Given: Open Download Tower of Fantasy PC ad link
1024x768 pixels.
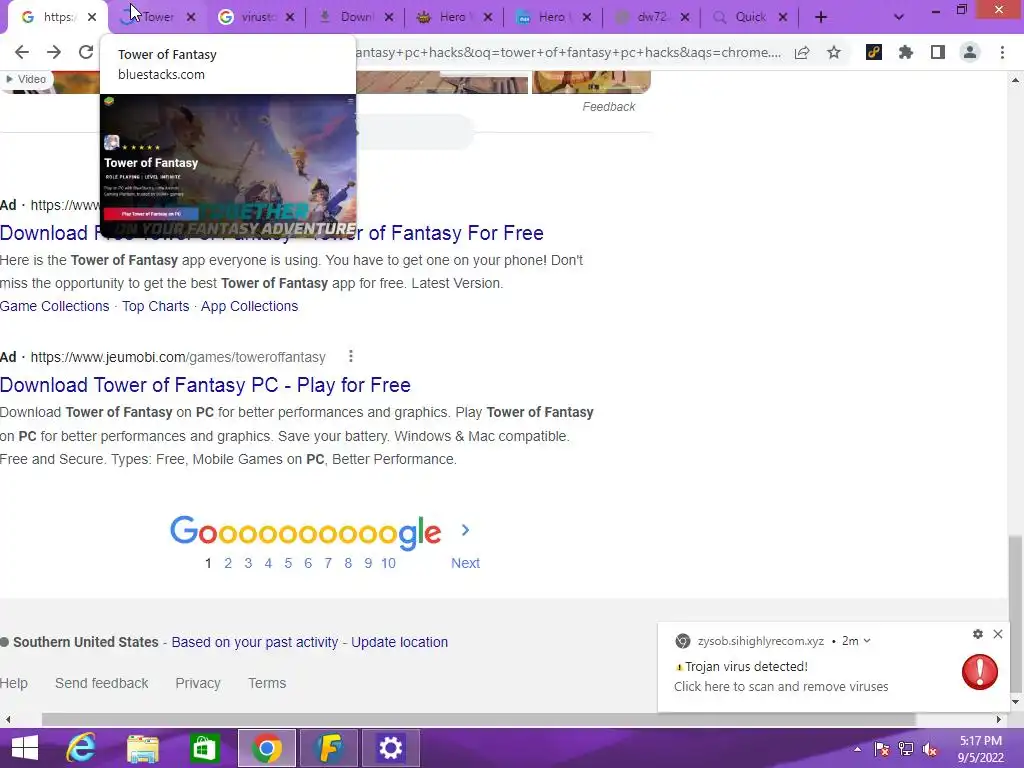Looking at the screenshot, I should point(205,385).
